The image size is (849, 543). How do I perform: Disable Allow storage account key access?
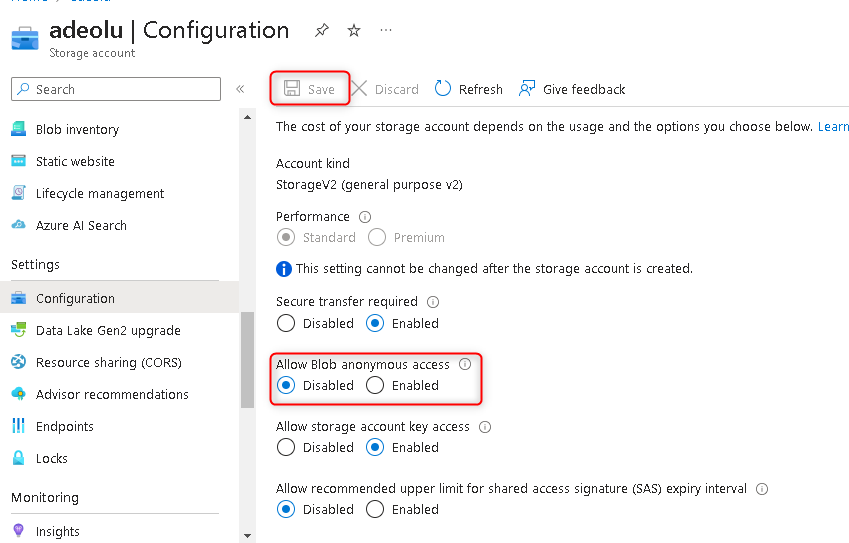pyautogui.click(x=286, y=448)
